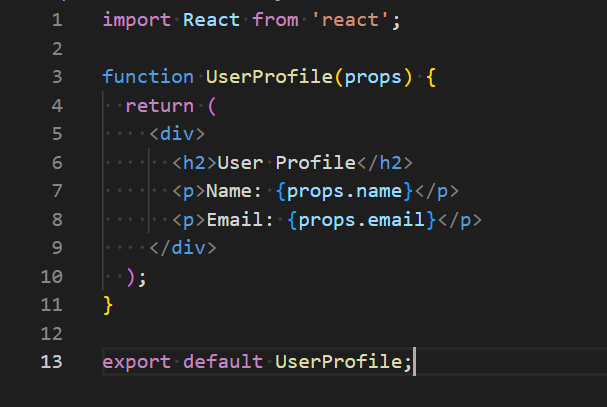Image resolution: width=607 pixels, height=407 pixels.
Task: Click the opening curly brace on line 3
Action: click(x=431, y=77)
